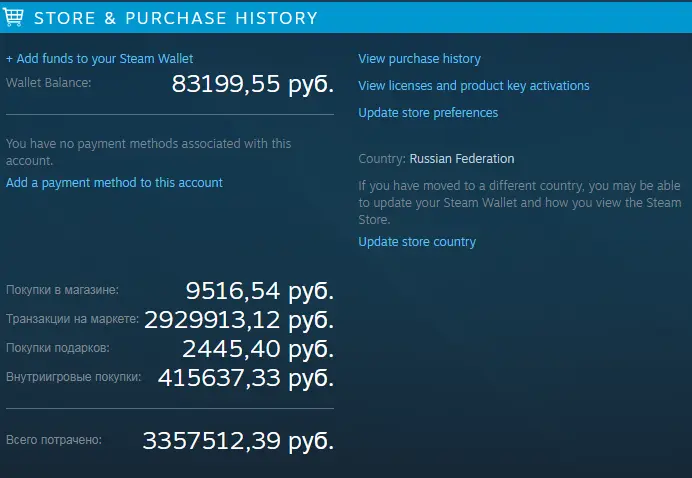
Task: Click the Покупки подарков label
Action: 58,348
